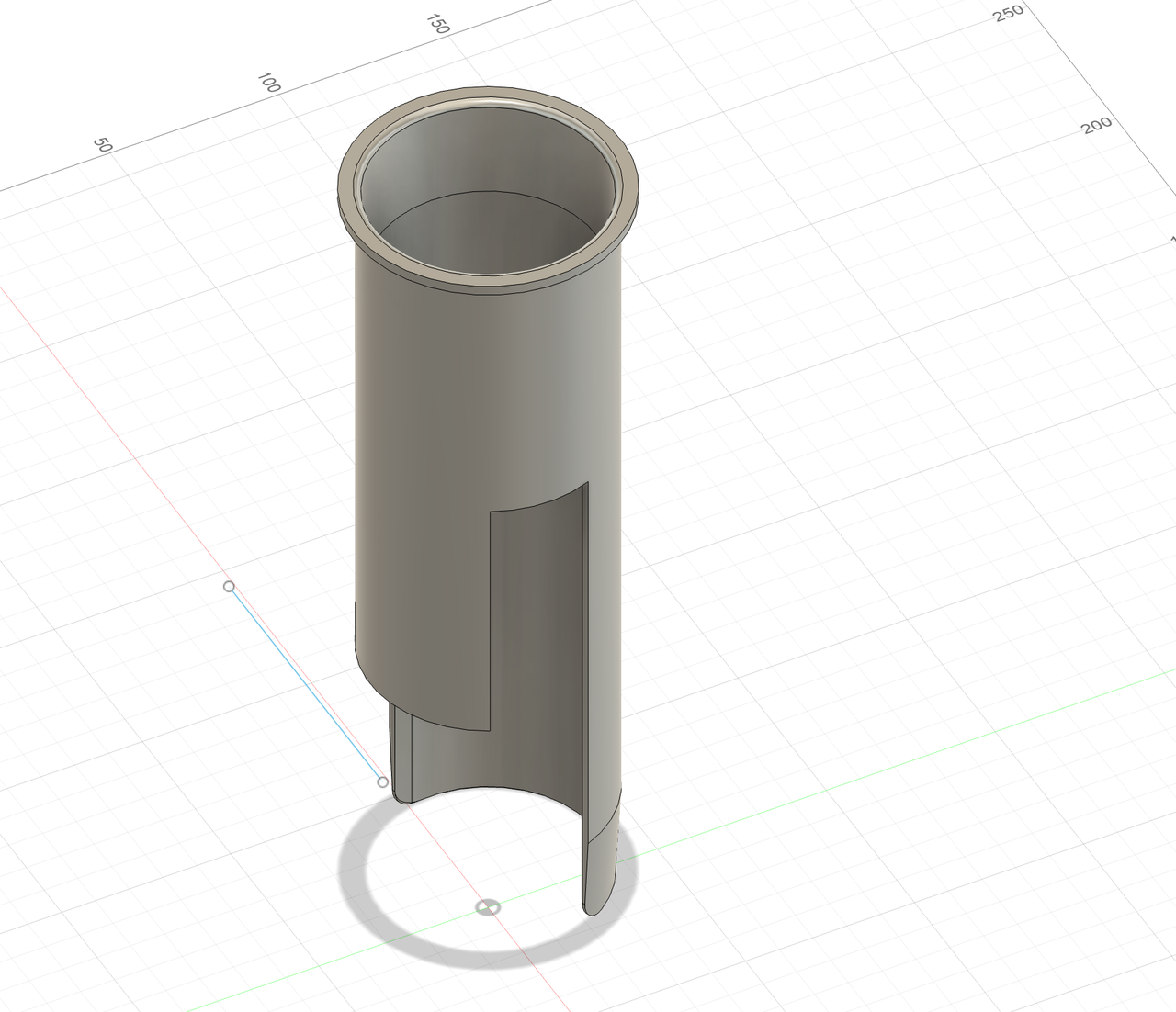Viewport: 1176px width, 1012px height.
Task: Select the upper endpoint of the blue sketch line
Action: [x=229, y=586]
